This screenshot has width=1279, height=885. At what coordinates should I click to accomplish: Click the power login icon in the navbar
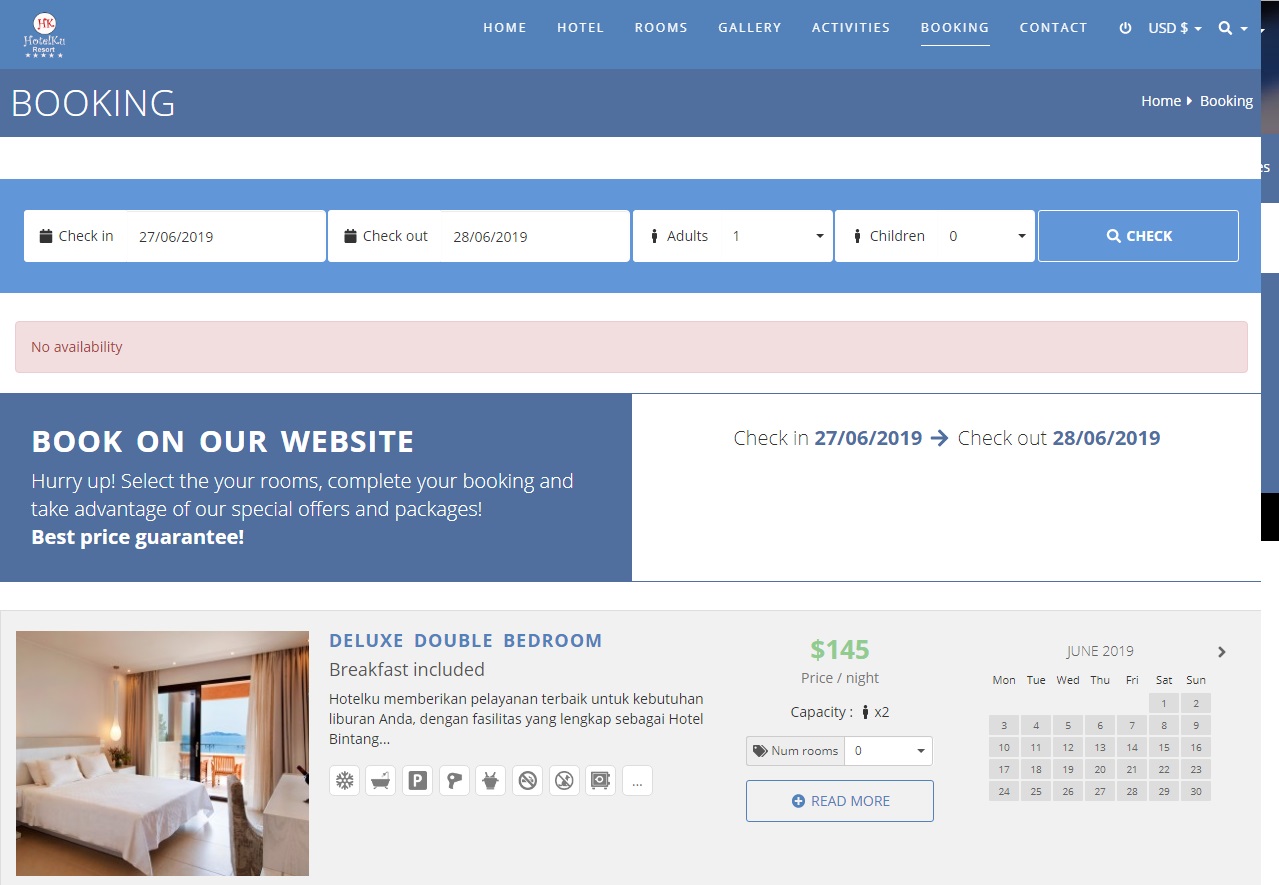1125,28
